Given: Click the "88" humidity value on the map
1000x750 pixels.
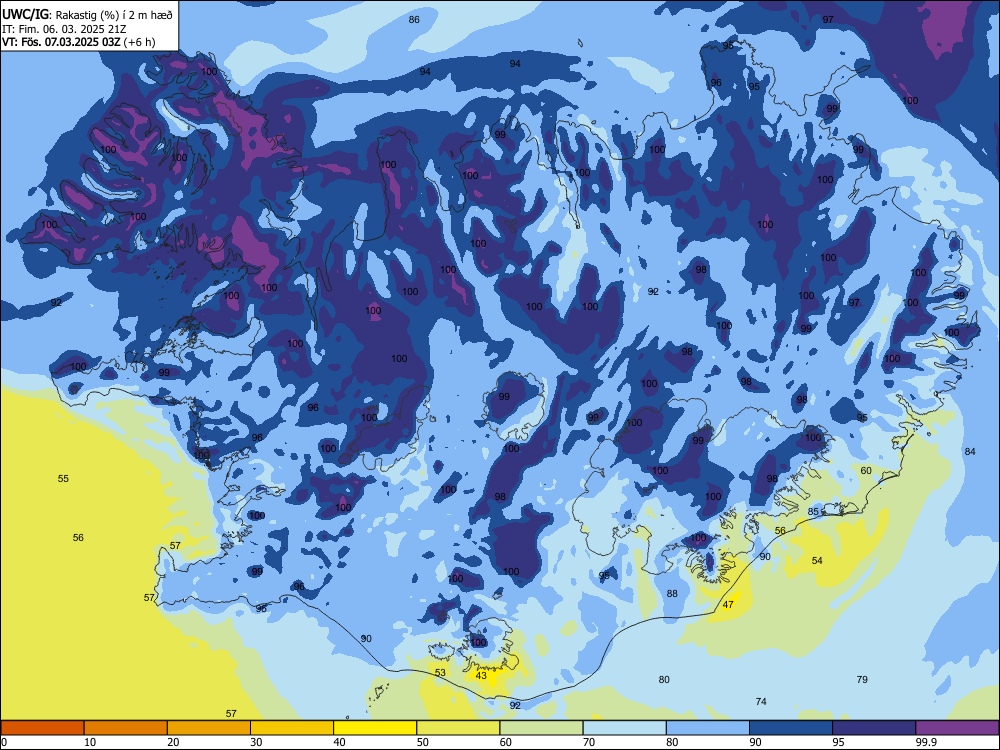Looking at the screenshot, I should (672, 594).
